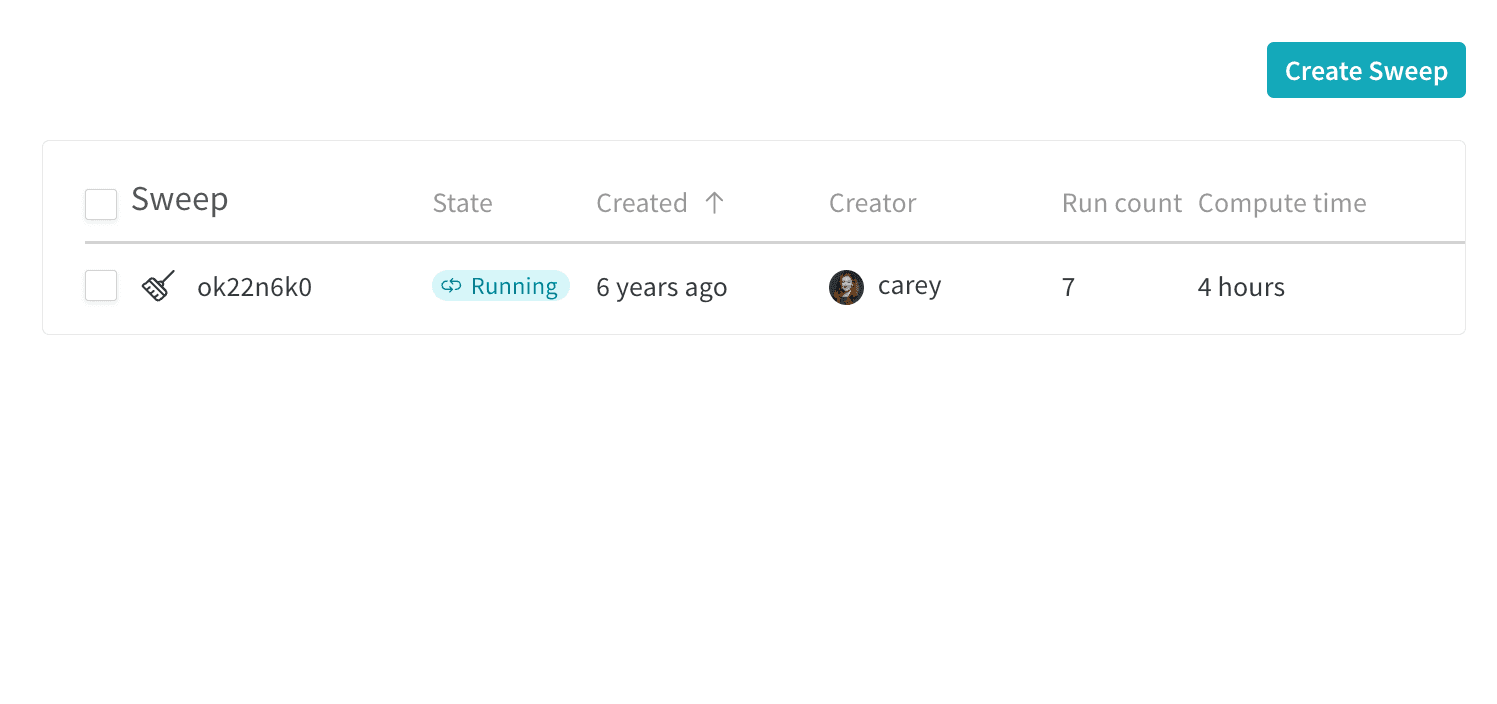Sort by the Creator column header
Screen dimensions: 1497x704
872,203
